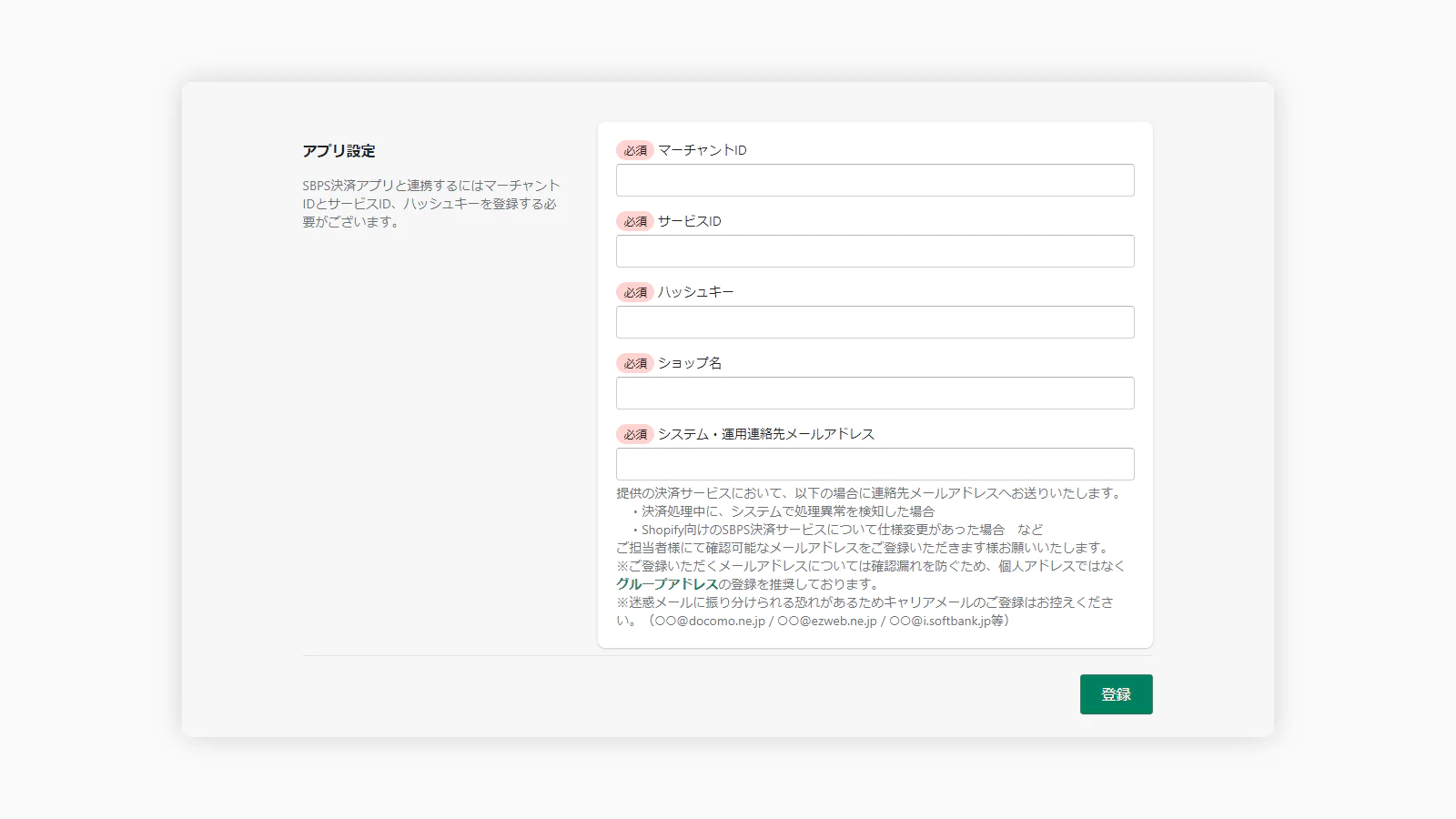Select the ハッシュキー label text
Viewport: 1456px width, 819px height.
pyautogui.click(x=695, y=292)
